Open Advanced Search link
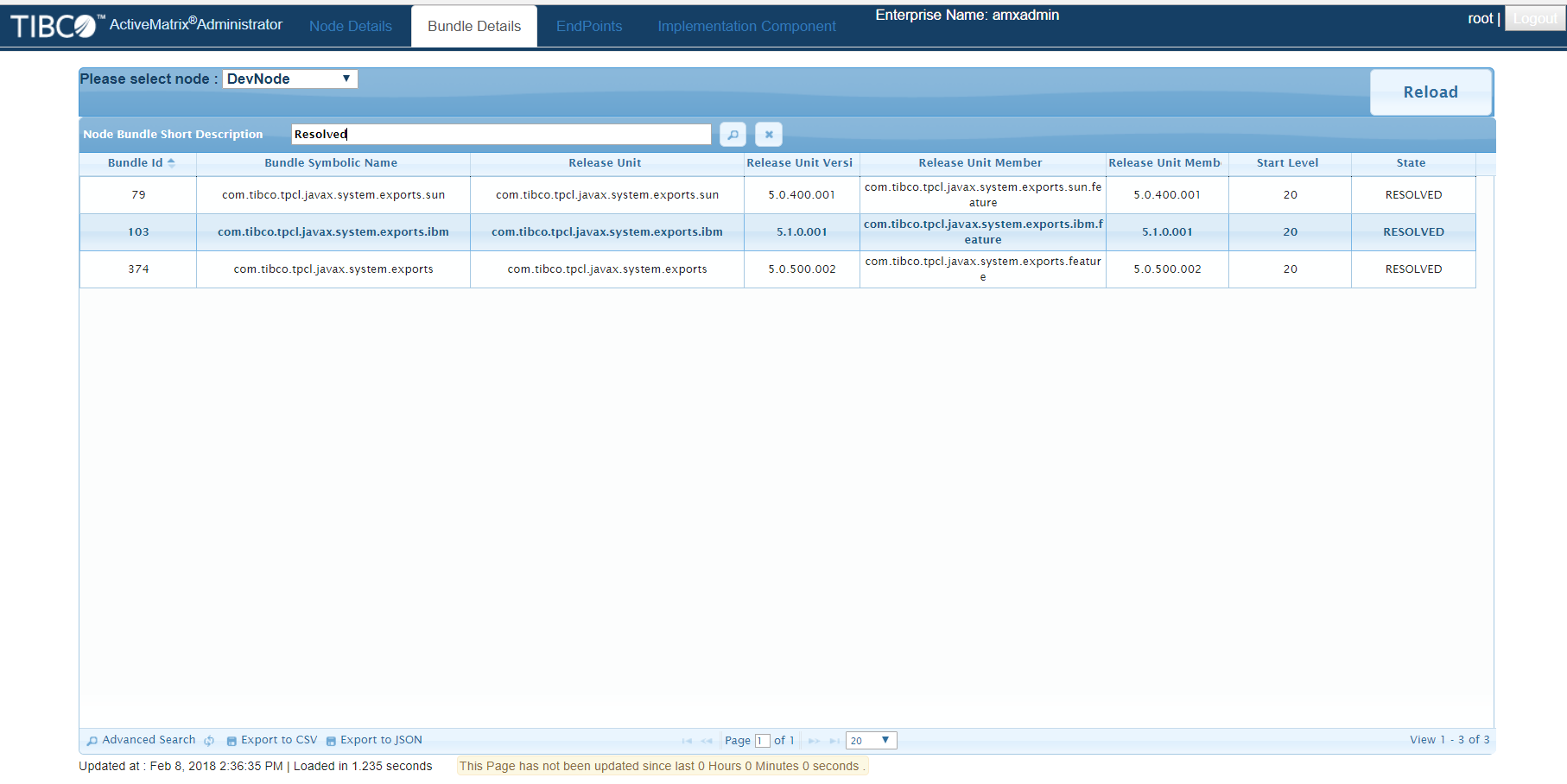Image resolution: width=1567 pixels, height=784 pixels. point(149,740)
